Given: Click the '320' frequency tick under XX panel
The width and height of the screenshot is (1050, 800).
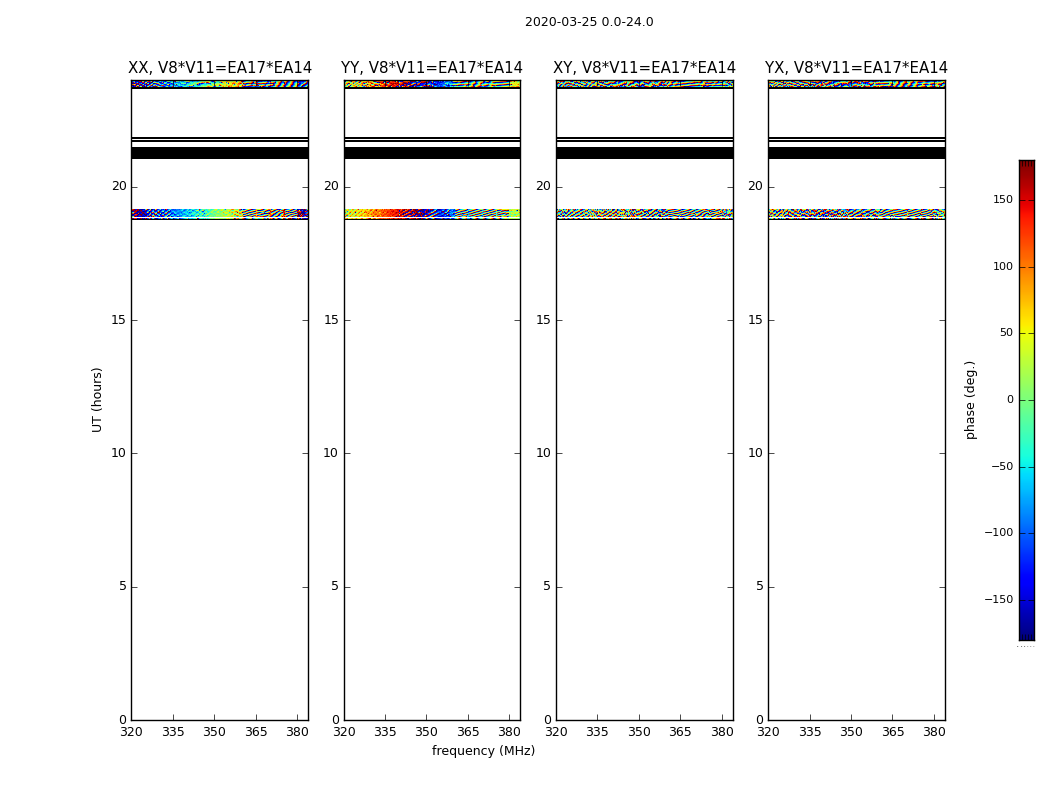Looking at the screenshot, I should (131, 732).
